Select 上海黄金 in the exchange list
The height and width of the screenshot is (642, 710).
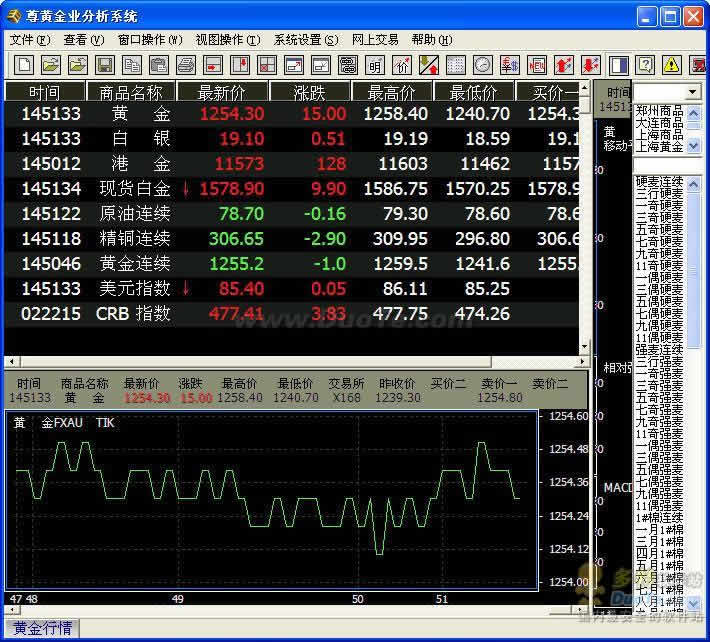659,147
